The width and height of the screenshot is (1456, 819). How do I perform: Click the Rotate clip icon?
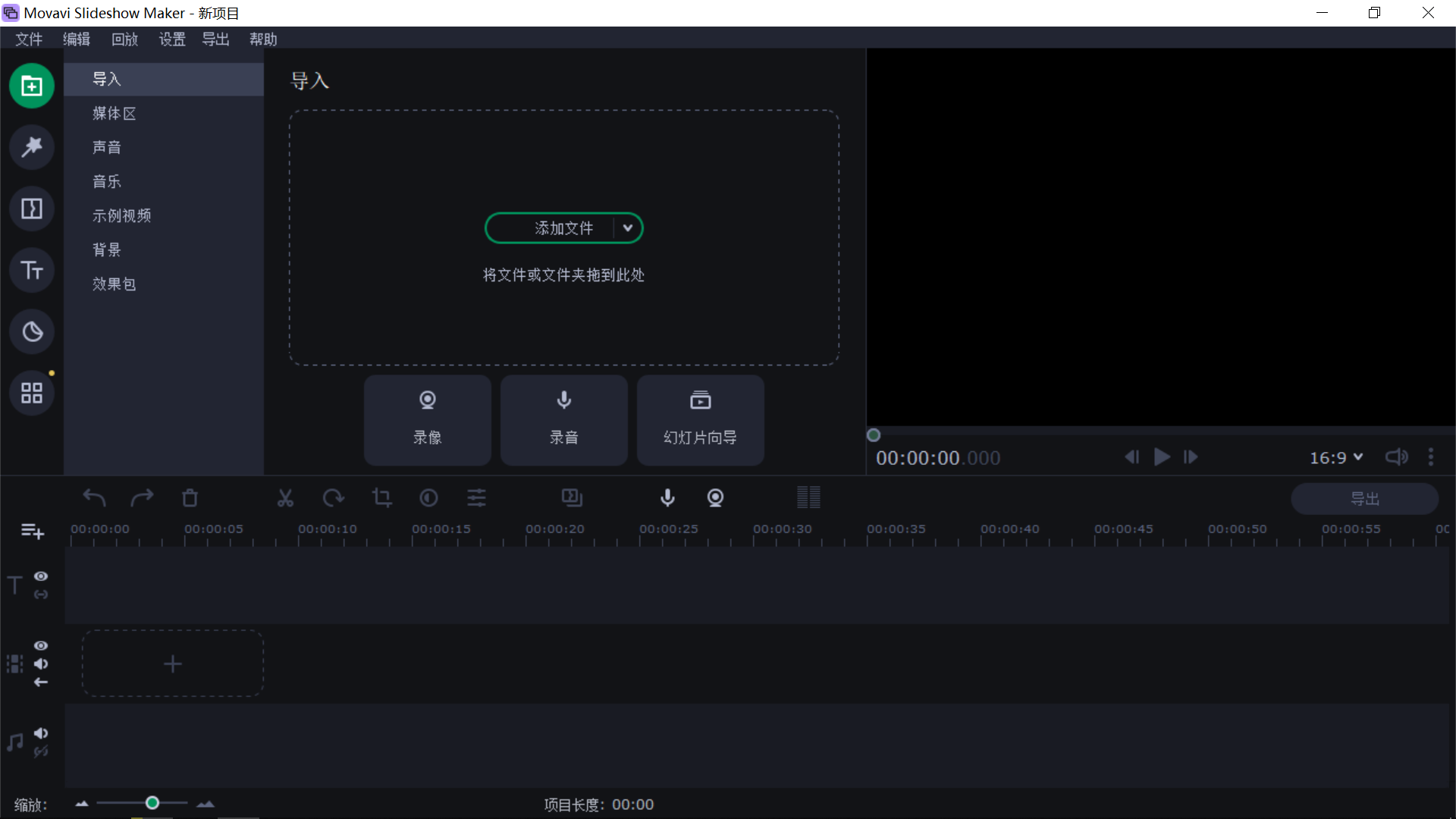coord(333,498)
